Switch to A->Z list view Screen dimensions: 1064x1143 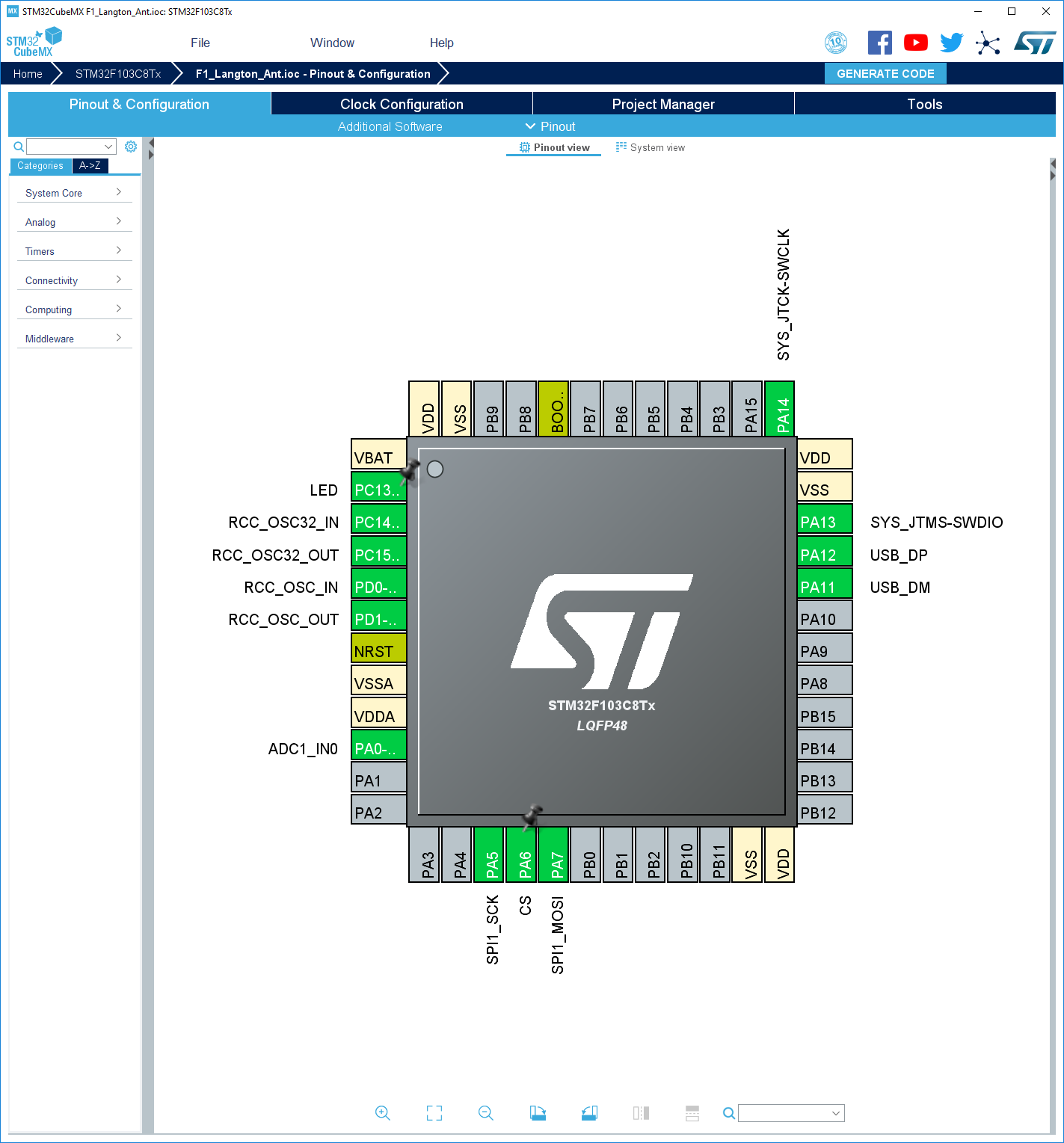click(90, 166)
